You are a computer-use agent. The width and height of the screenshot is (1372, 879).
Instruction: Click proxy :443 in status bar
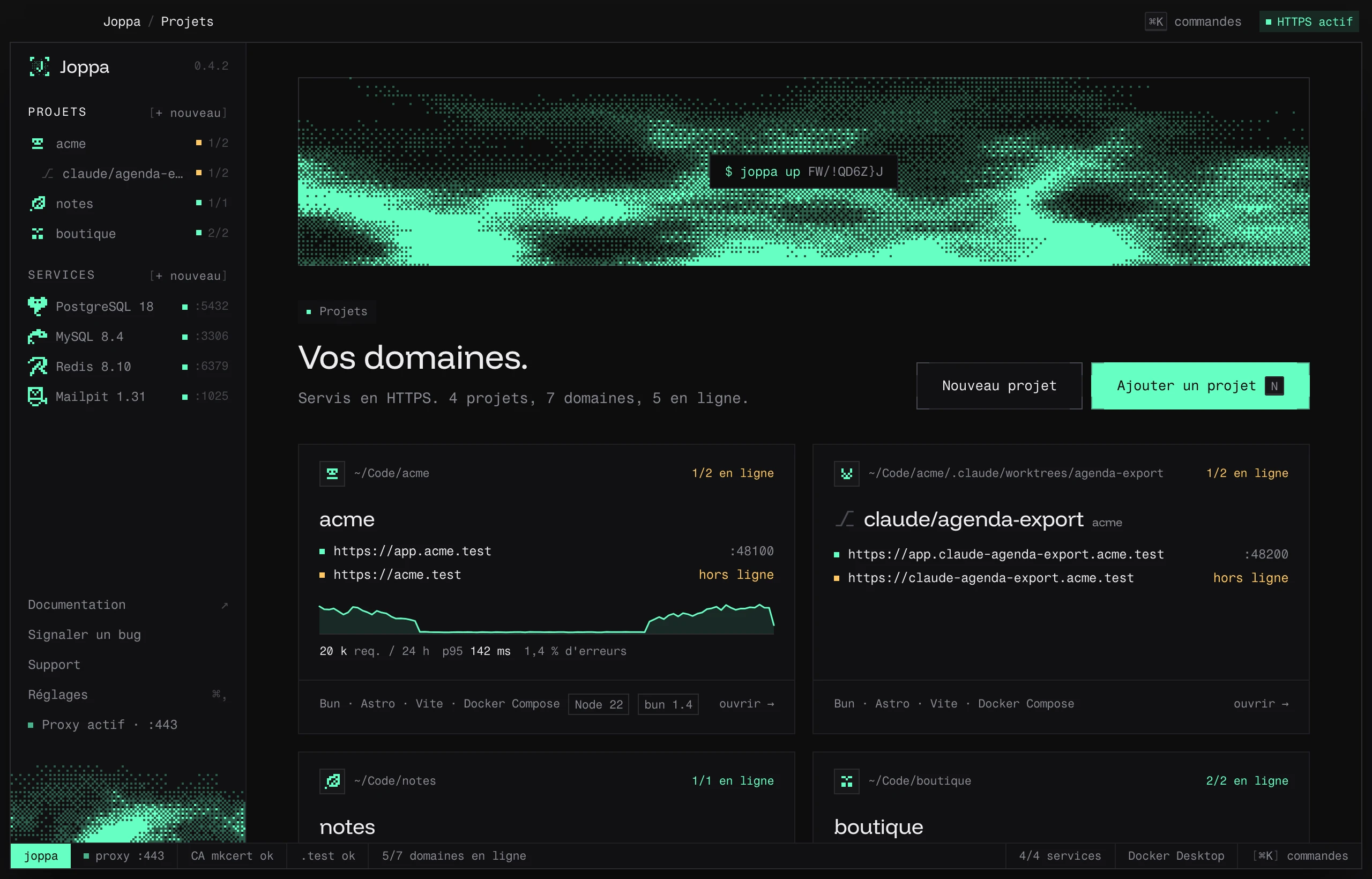click(x=124, y=855)
